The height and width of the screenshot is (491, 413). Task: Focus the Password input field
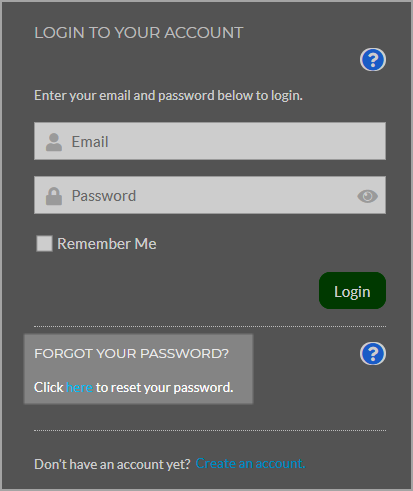[210, 195]
